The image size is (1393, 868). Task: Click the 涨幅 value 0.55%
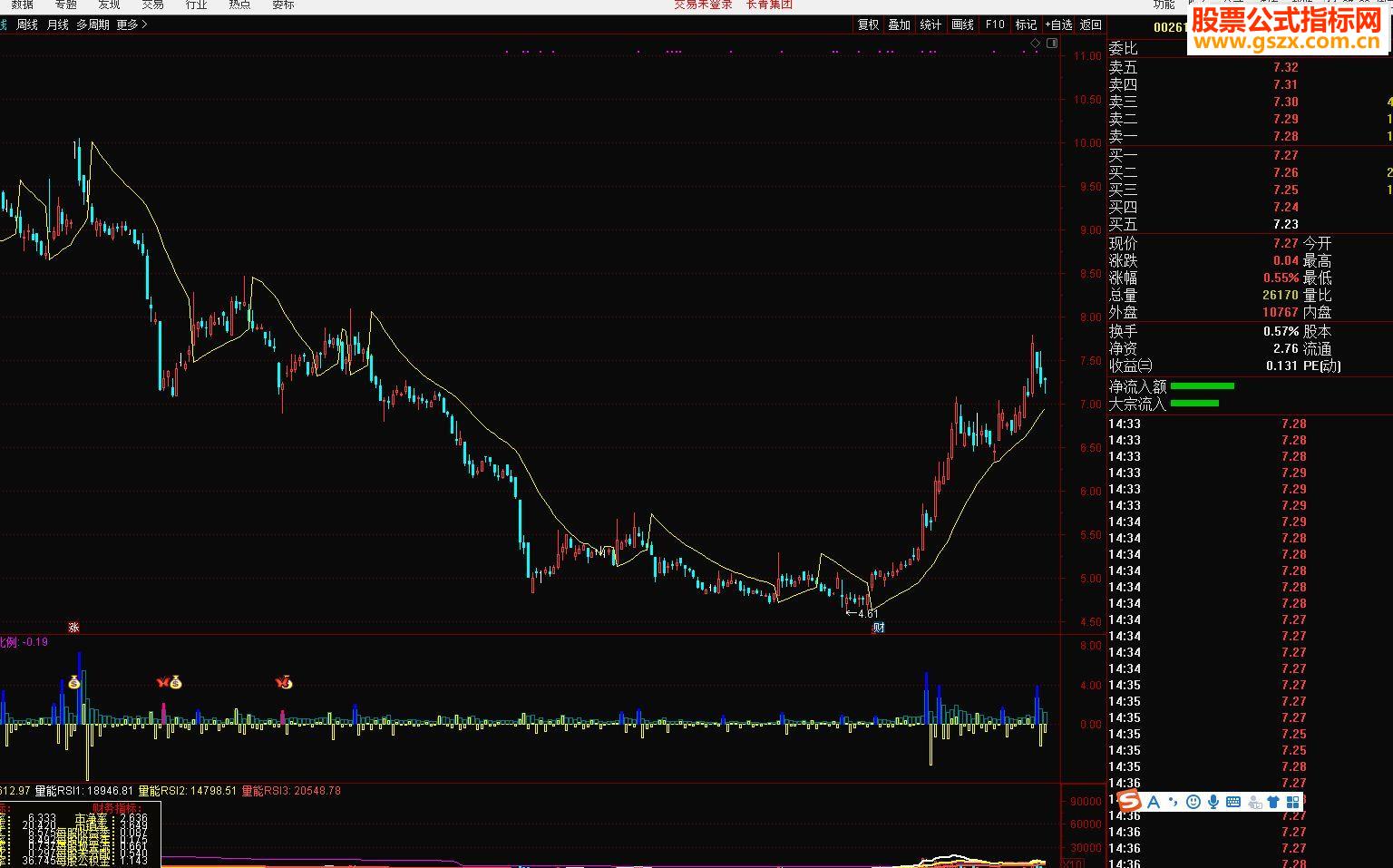[x=1281, y=278]
